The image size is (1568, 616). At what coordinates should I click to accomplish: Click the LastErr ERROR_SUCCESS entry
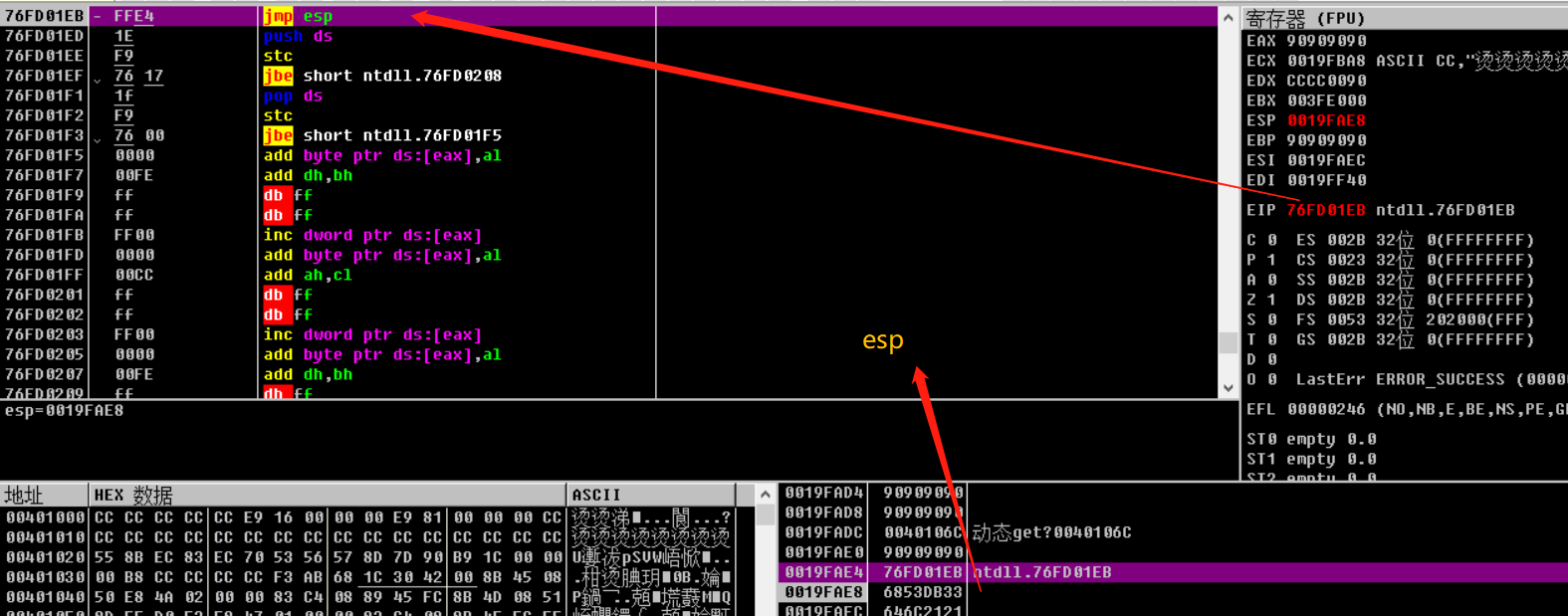pos(1431,379)
